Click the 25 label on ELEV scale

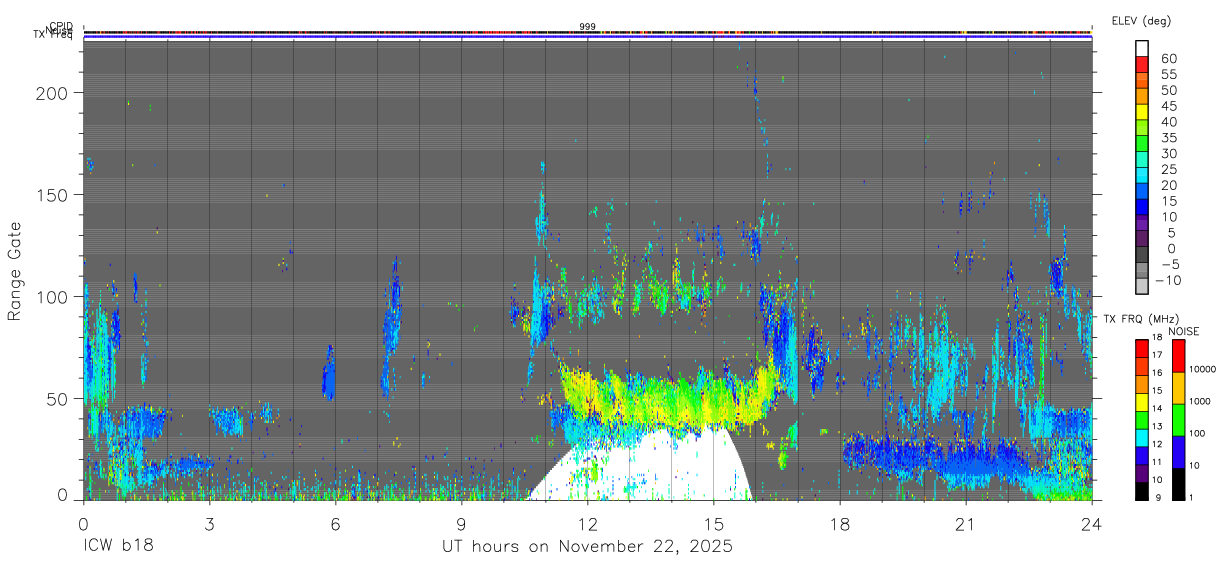click(x=1169, y=169)
